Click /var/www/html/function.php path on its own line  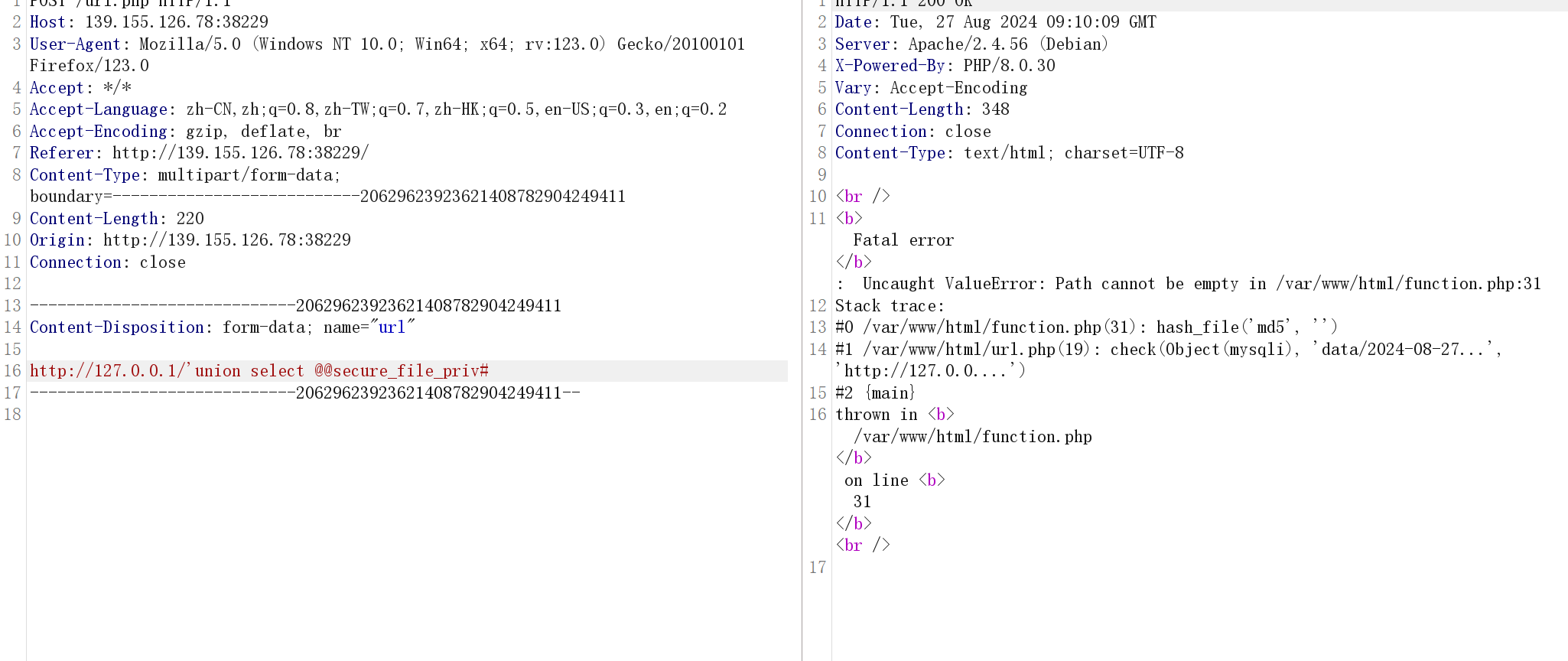(x=972, y=437)
